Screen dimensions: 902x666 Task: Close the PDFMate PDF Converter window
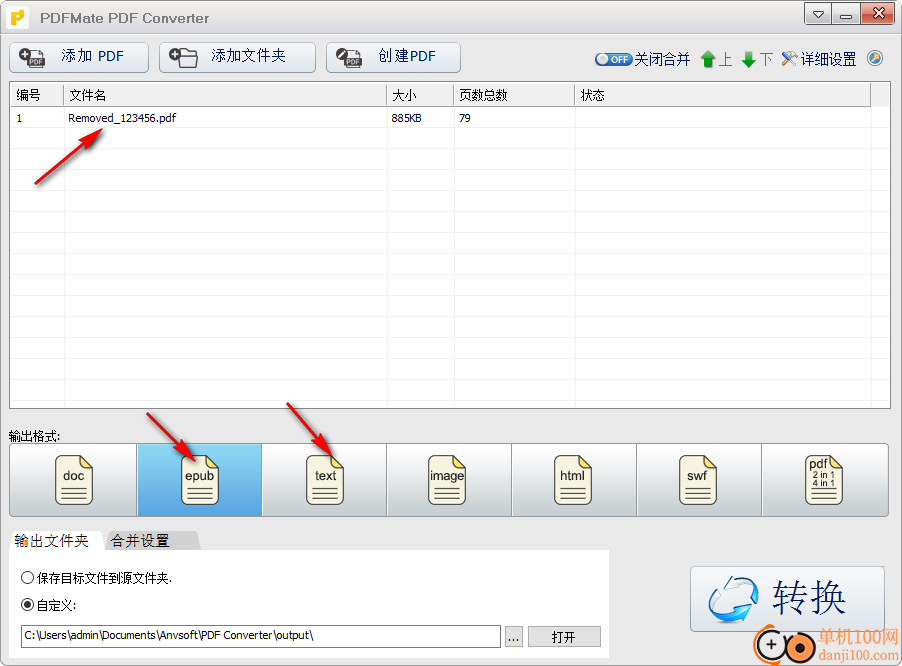pos(878,14)
